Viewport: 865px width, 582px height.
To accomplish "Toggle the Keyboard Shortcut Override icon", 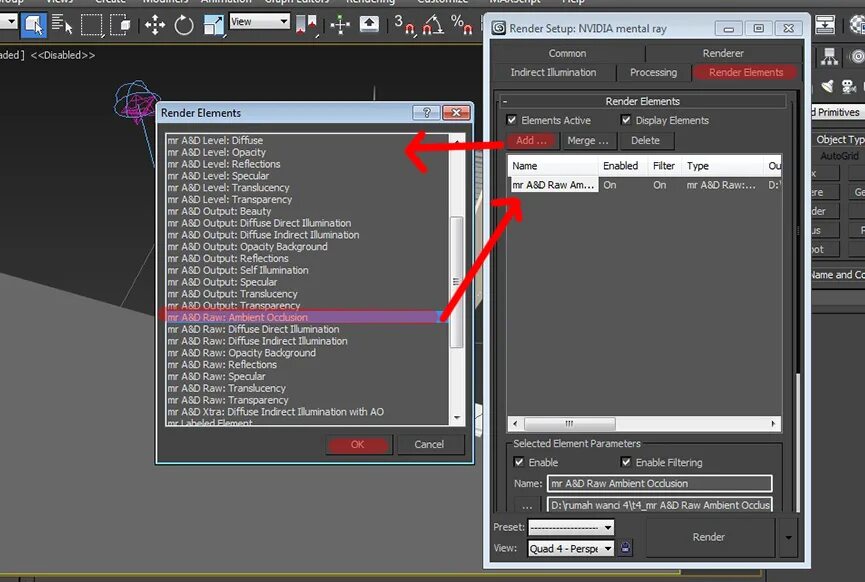I will 369,24.
